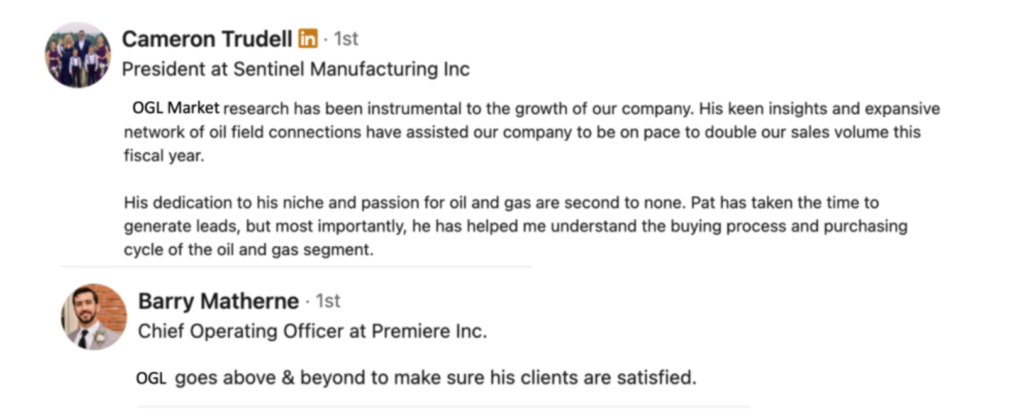Open Barry Matherne's profile photo

(x=94, y=317)
